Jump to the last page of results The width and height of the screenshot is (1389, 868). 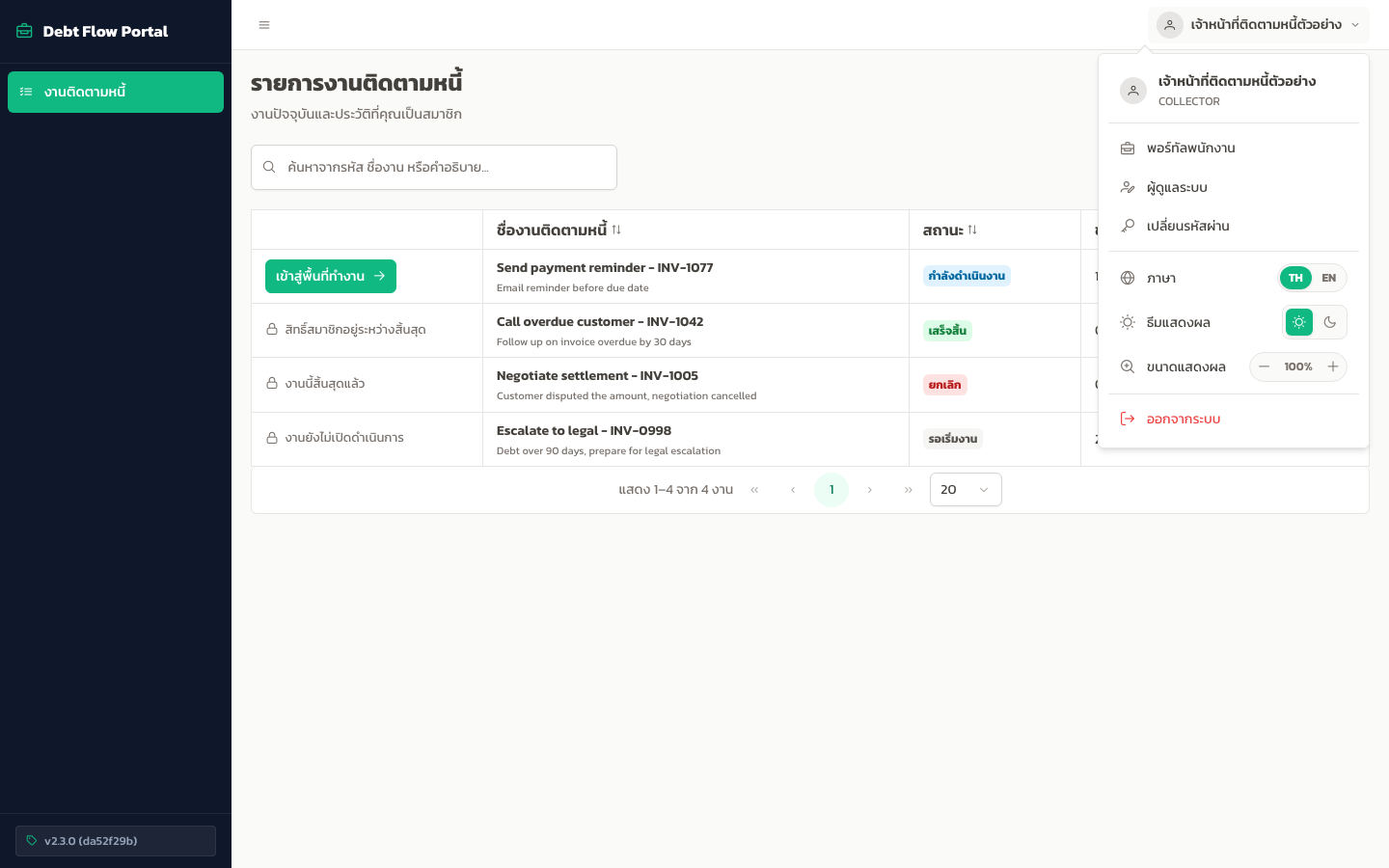coord(909,490)
